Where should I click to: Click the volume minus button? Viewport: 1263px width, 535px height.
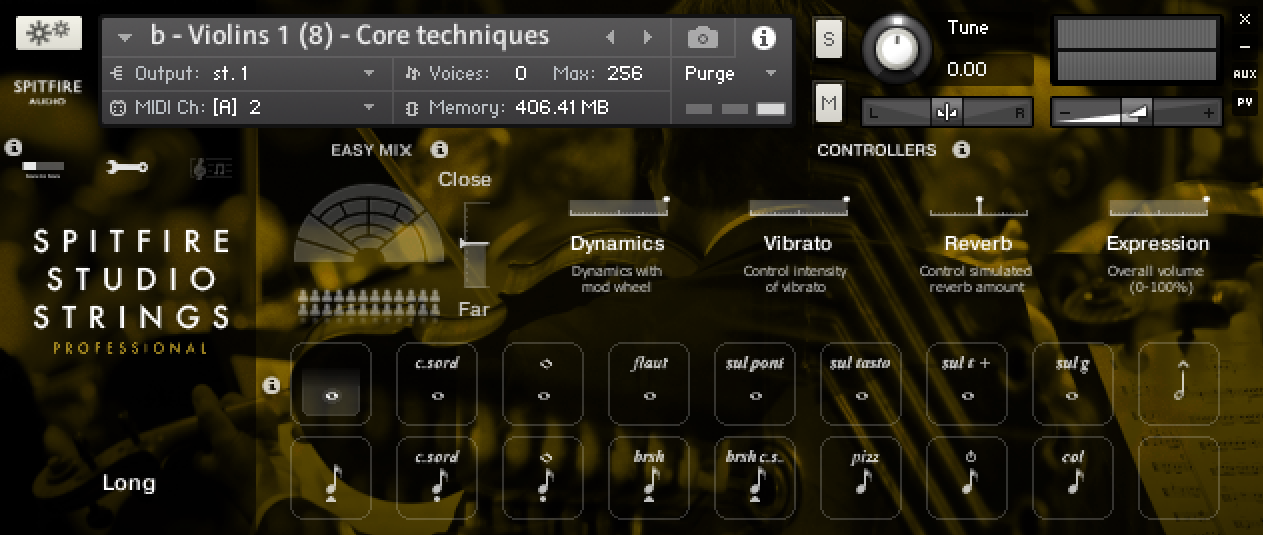1064,114
